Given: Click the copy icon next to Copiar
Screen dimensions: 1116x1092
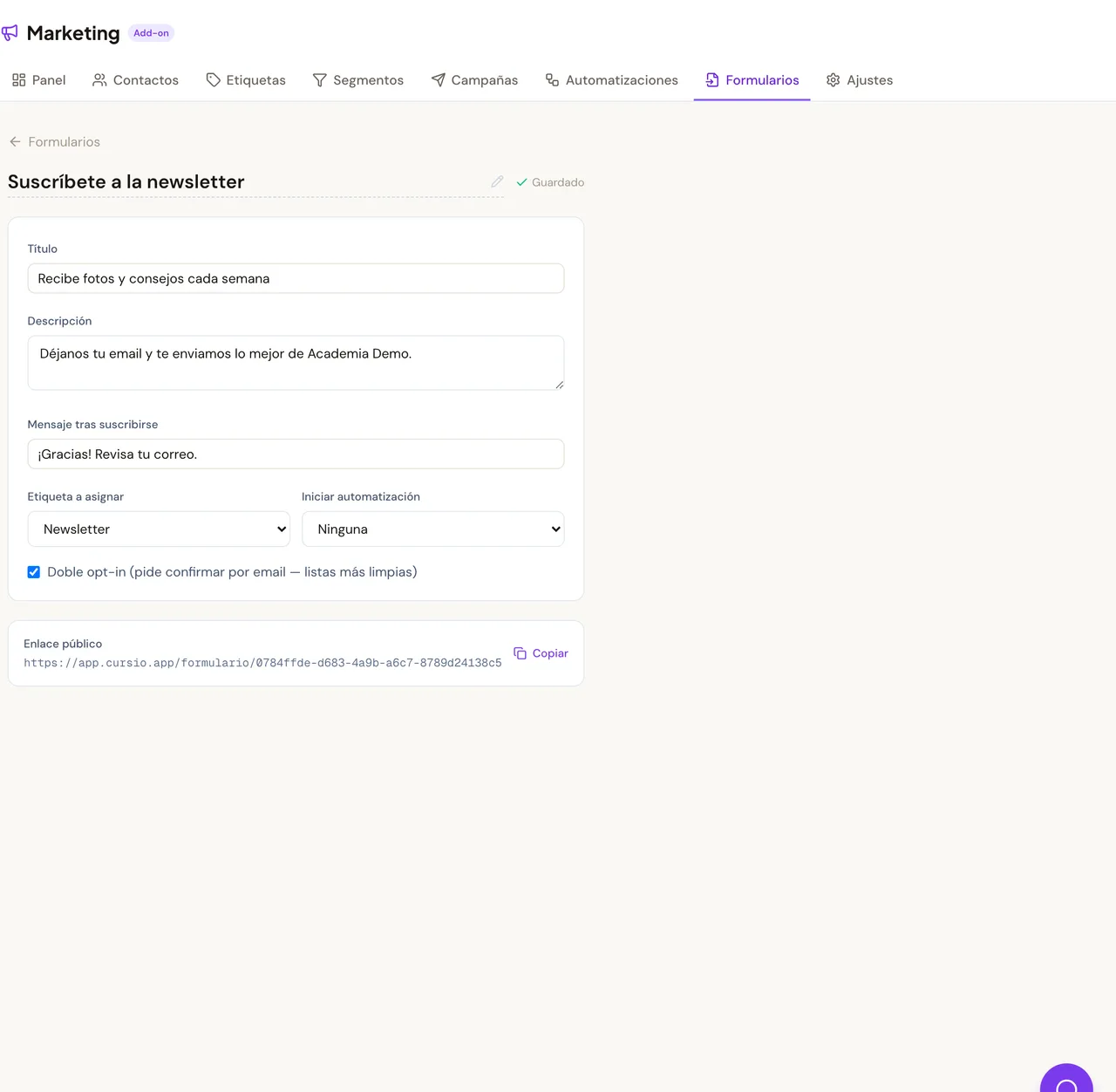Looking at the screenshot, I should coord(520,653).
